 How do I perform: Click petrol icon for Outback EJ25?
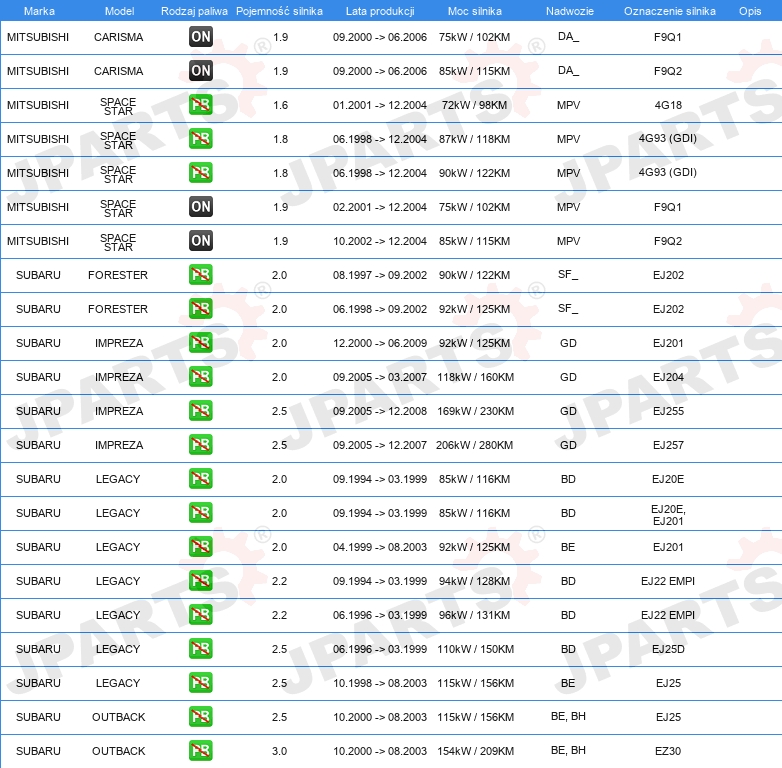(x=200, y=716)
